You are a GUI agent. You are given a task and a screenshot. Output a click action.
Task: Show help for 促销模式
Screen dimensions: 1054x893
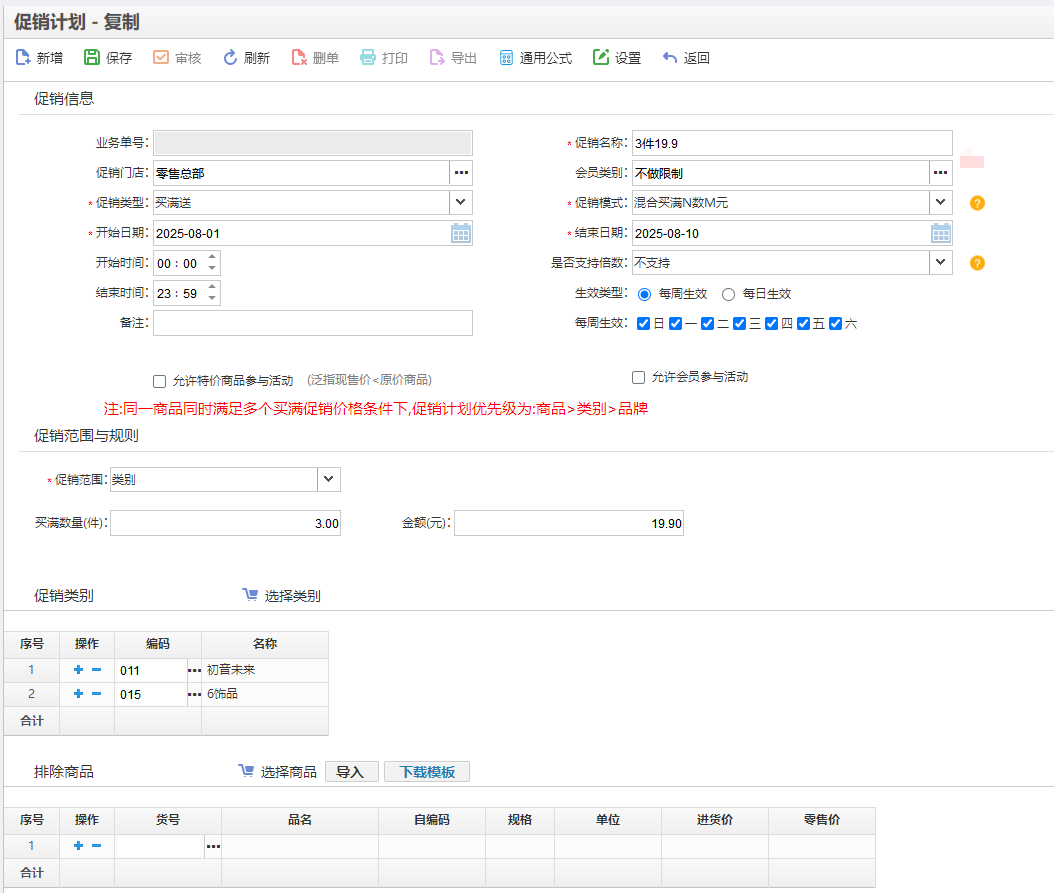coord(977,203)
